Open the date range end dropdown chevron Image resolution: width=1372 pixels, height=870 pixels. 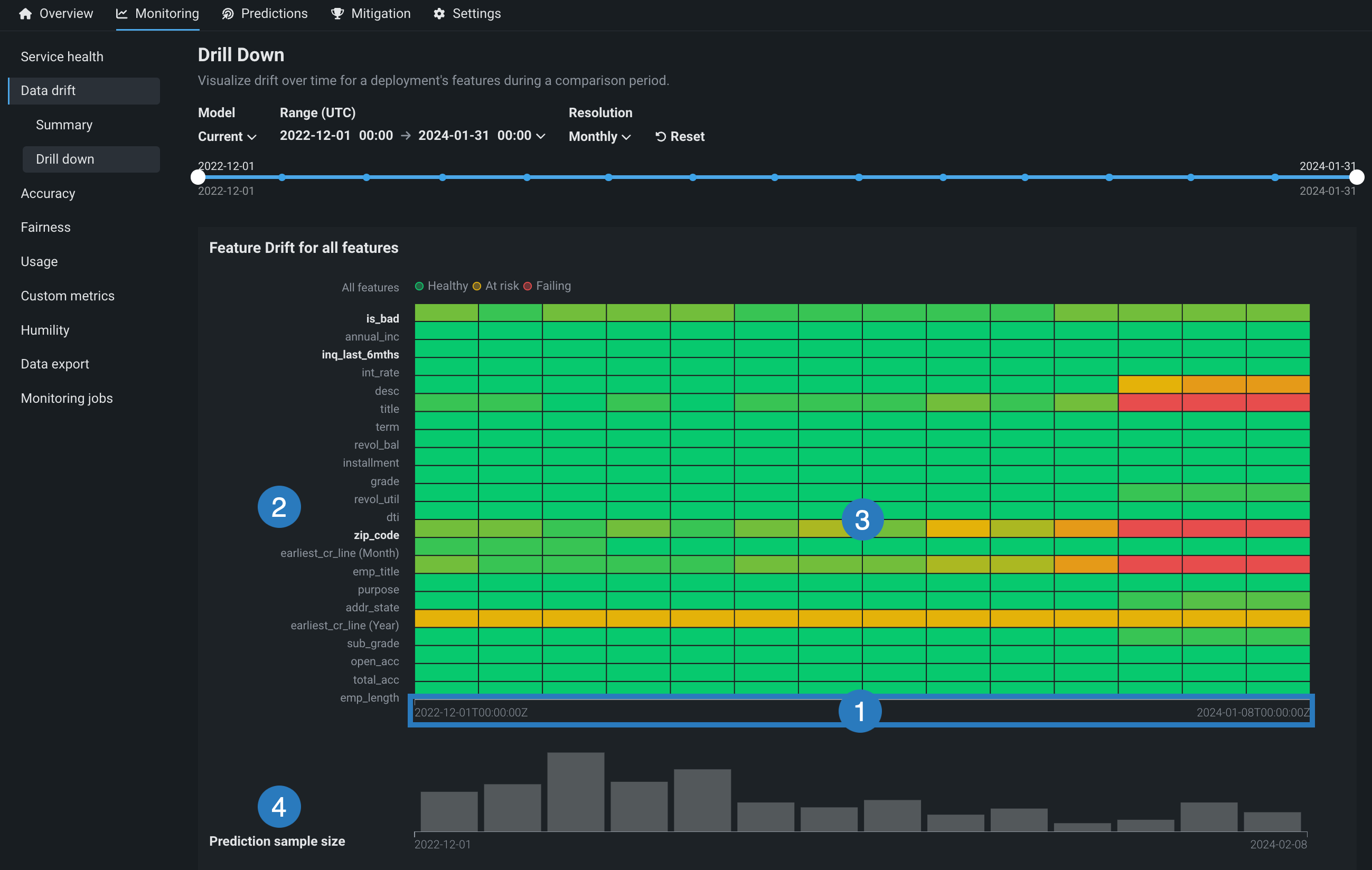click(x=541, y=136)
